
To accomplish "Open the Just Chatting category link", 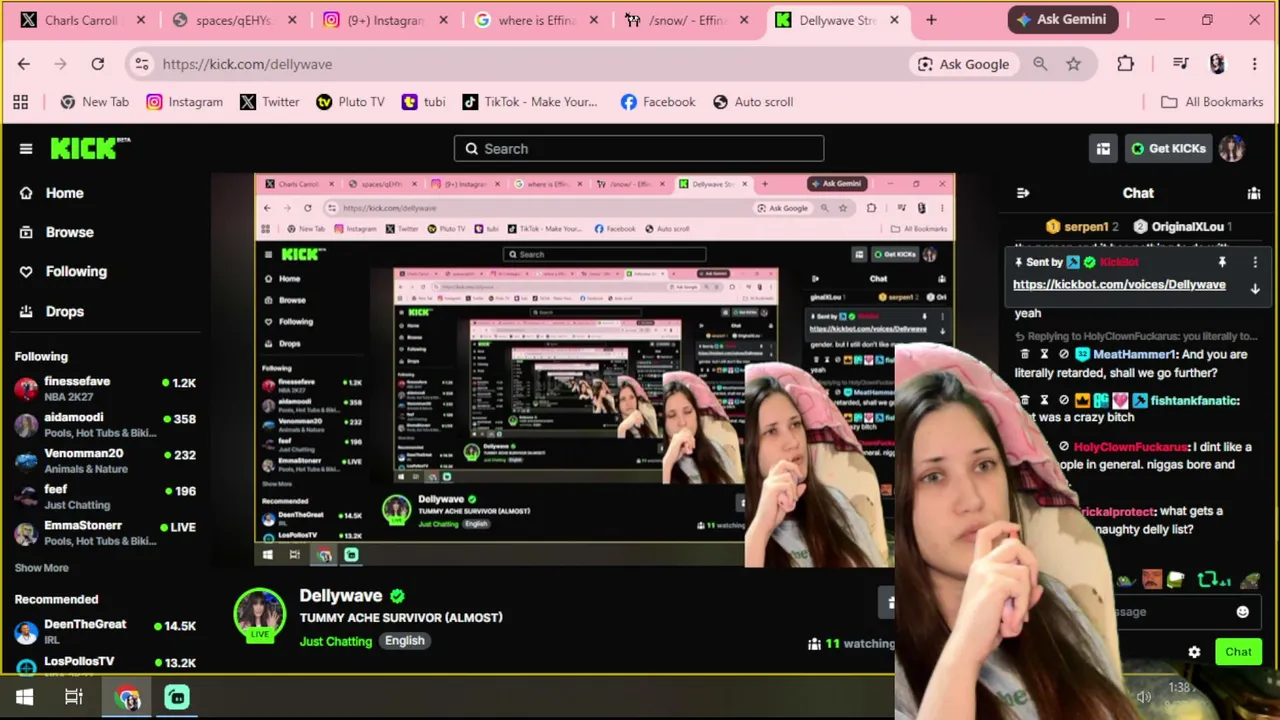I will pyautogui.click(x=335, y=641).
